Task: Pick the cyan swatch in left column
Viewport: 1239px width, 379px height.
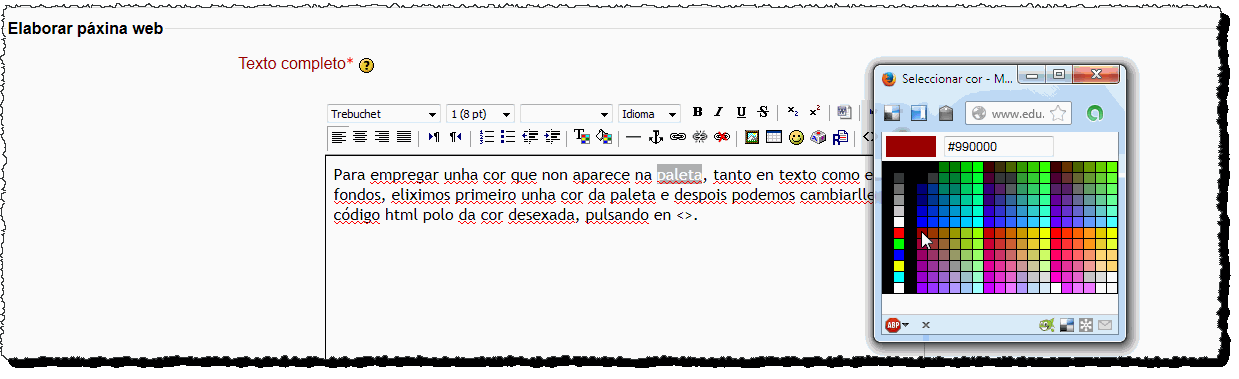Action: tap(898, 276)
